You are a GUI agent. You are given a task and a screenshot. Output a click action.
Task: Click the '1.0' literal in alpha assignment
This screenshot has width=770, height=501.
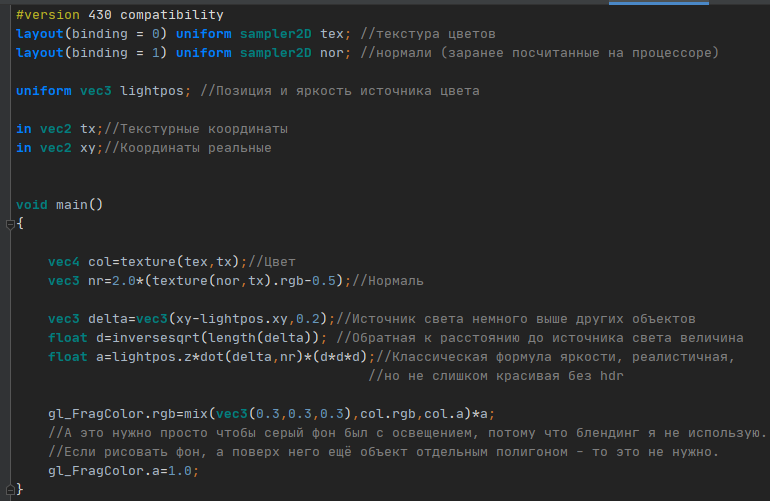click(x=180, y=471)
